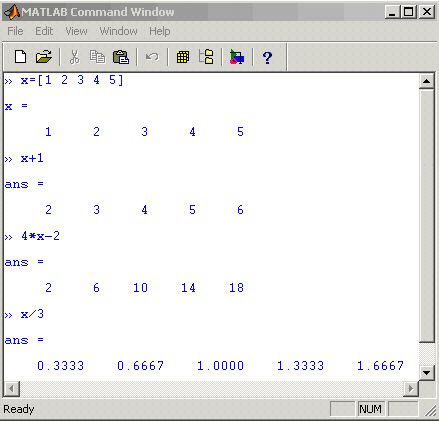This screenshot has height=421, width=439.
Task: Click the horizontal scrollbar left arrow
Action: 12,389
